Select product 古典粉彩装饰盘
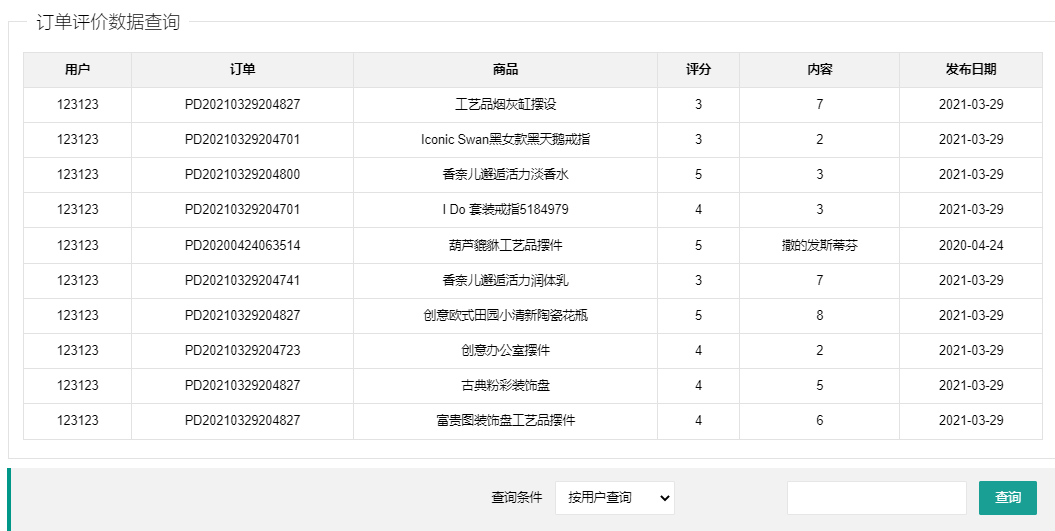This screenshot has width=1055, height=531. pyautogui.click(x=505, y=385)
